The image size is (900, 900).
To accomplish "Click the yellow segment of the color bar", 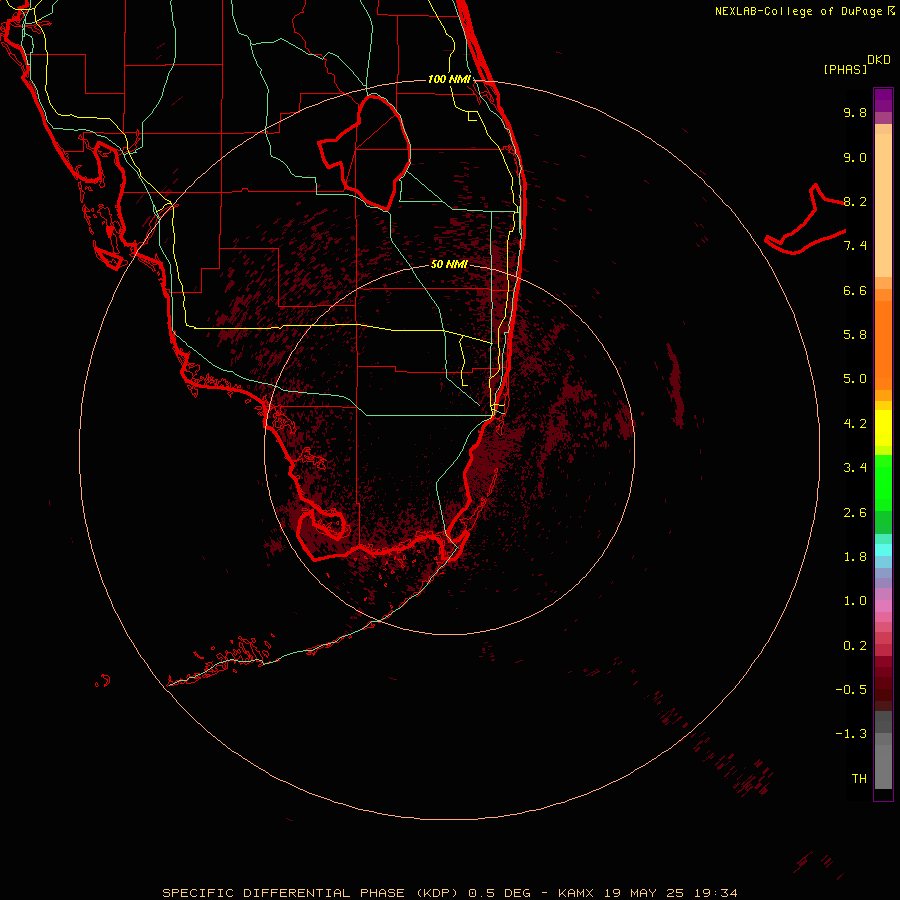I will click(883, 428).
